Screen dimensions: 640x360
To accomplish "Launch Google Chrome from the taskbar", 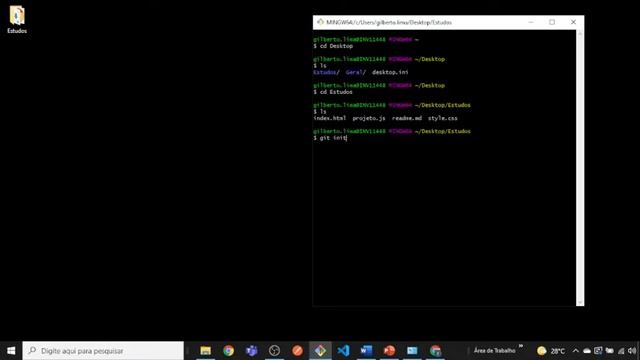I will (x=229, y=351).
